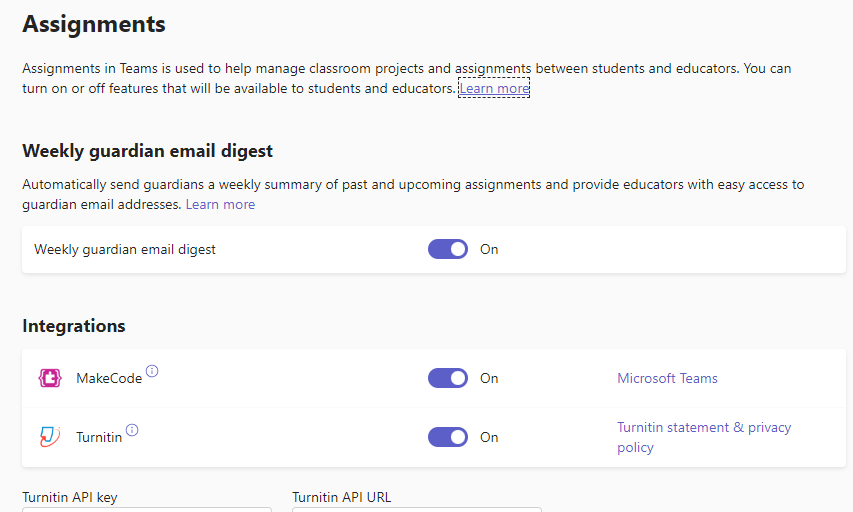This screenshot has width=853, height=512.
Task: Click the Turnitin integration name label
Action: pyautogui.click(x=99, y=437)
